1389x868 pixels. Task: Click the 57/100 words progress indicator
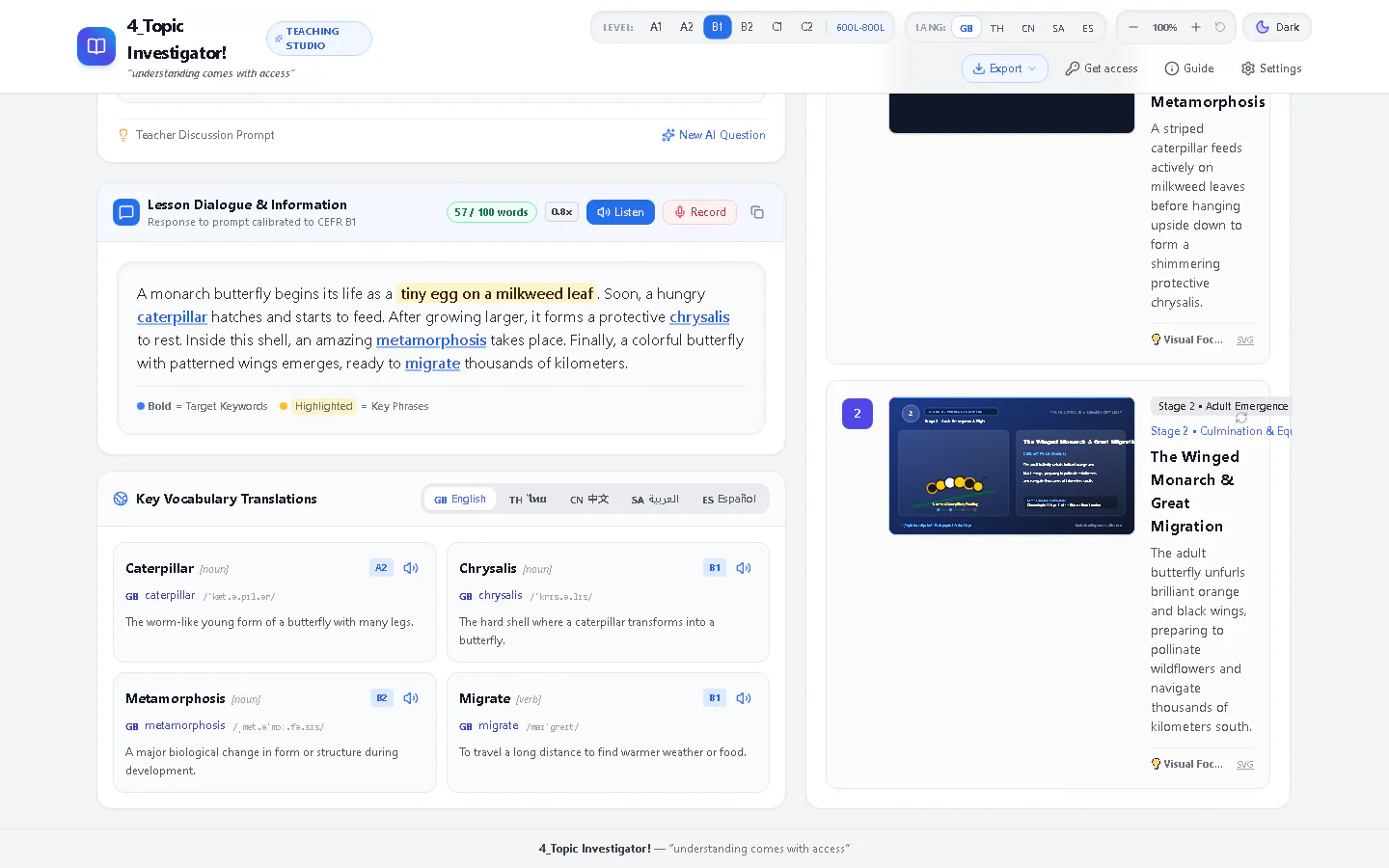[x=492, y=212]
